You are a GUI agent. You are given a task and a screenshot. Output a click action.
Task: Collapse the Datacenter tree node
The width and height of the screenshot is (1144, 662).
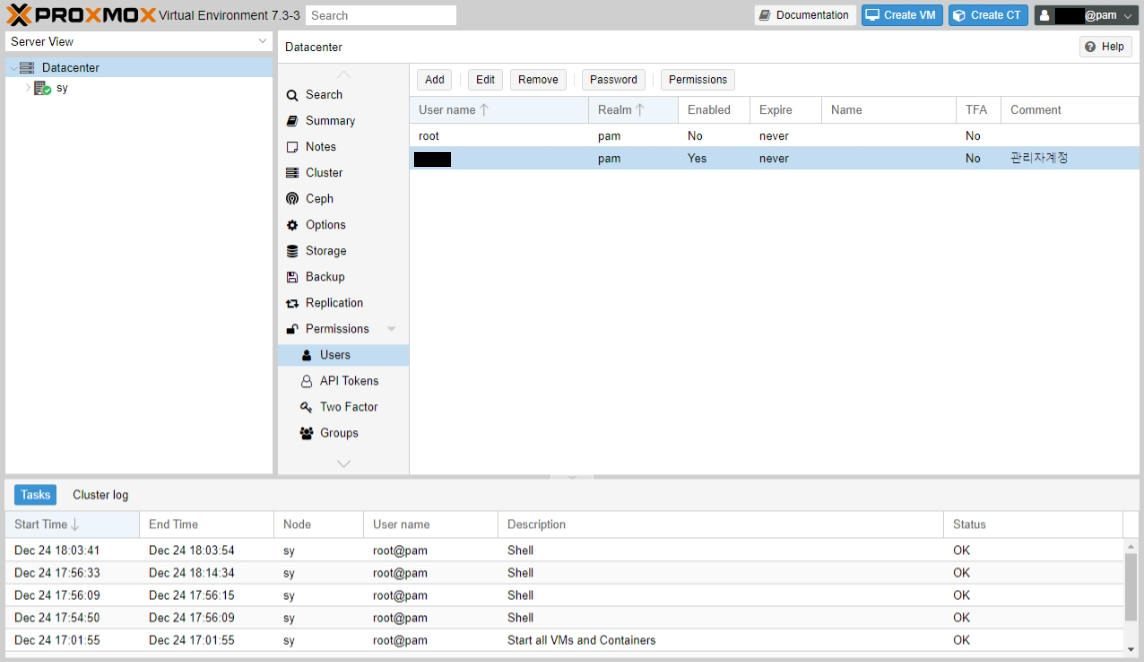coord(13,68)
